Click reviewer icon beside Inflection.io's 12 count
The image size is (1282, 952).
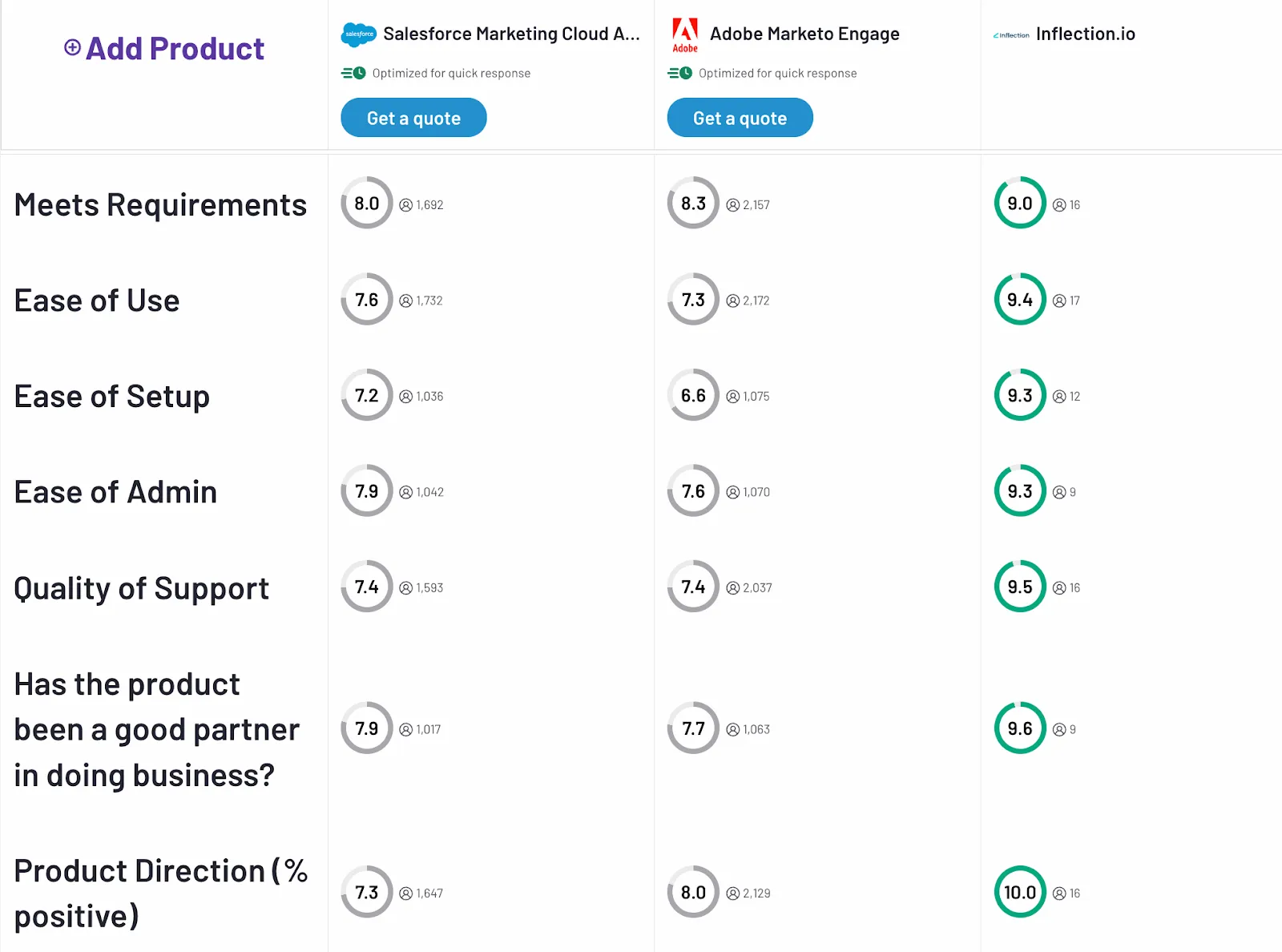[x=1059, y=397]
